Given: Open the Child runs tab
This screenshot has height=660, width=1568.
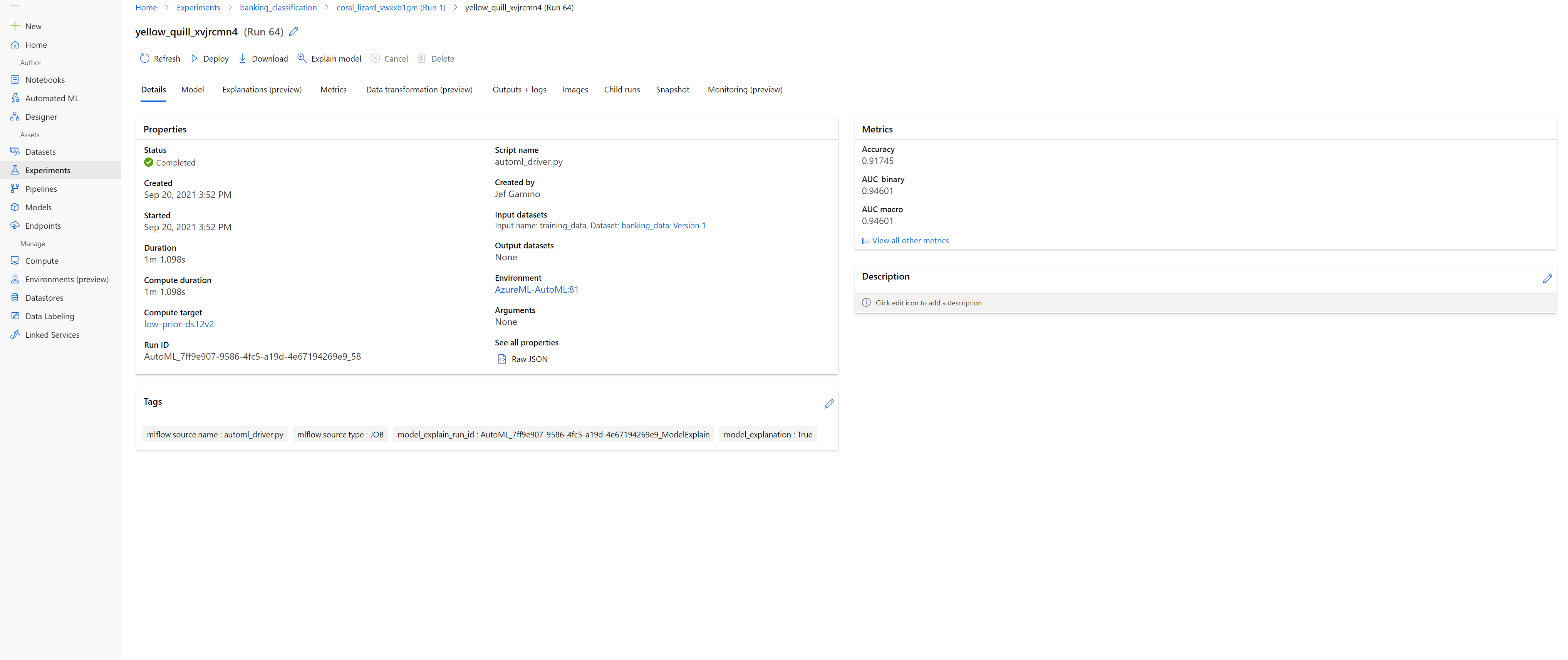Looking at the screenshot, I should [x=622, y=89].
